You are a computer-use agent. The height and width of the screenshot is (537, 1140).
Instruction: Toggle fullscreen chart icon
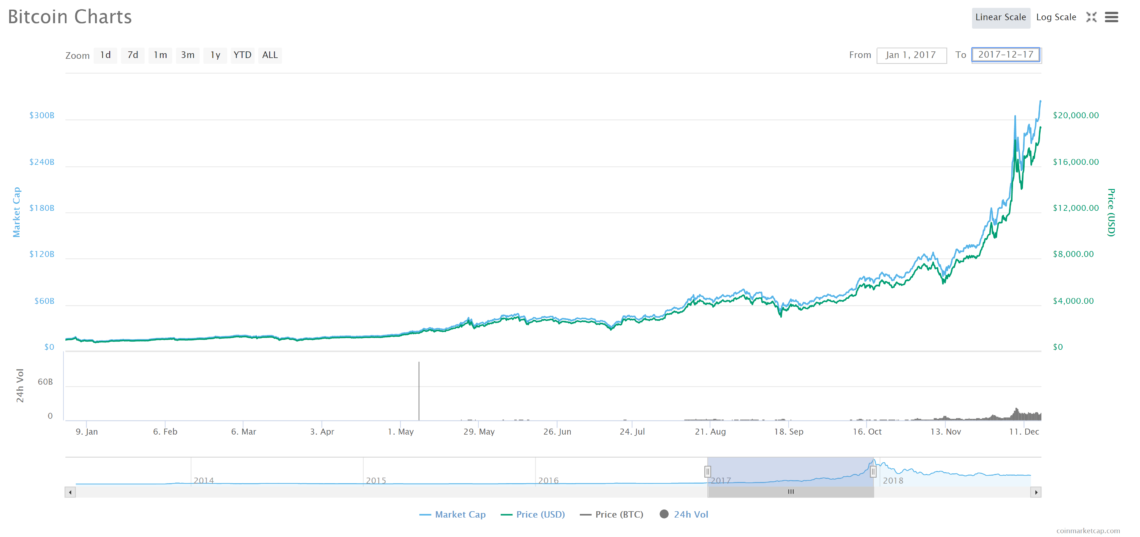1091,17
